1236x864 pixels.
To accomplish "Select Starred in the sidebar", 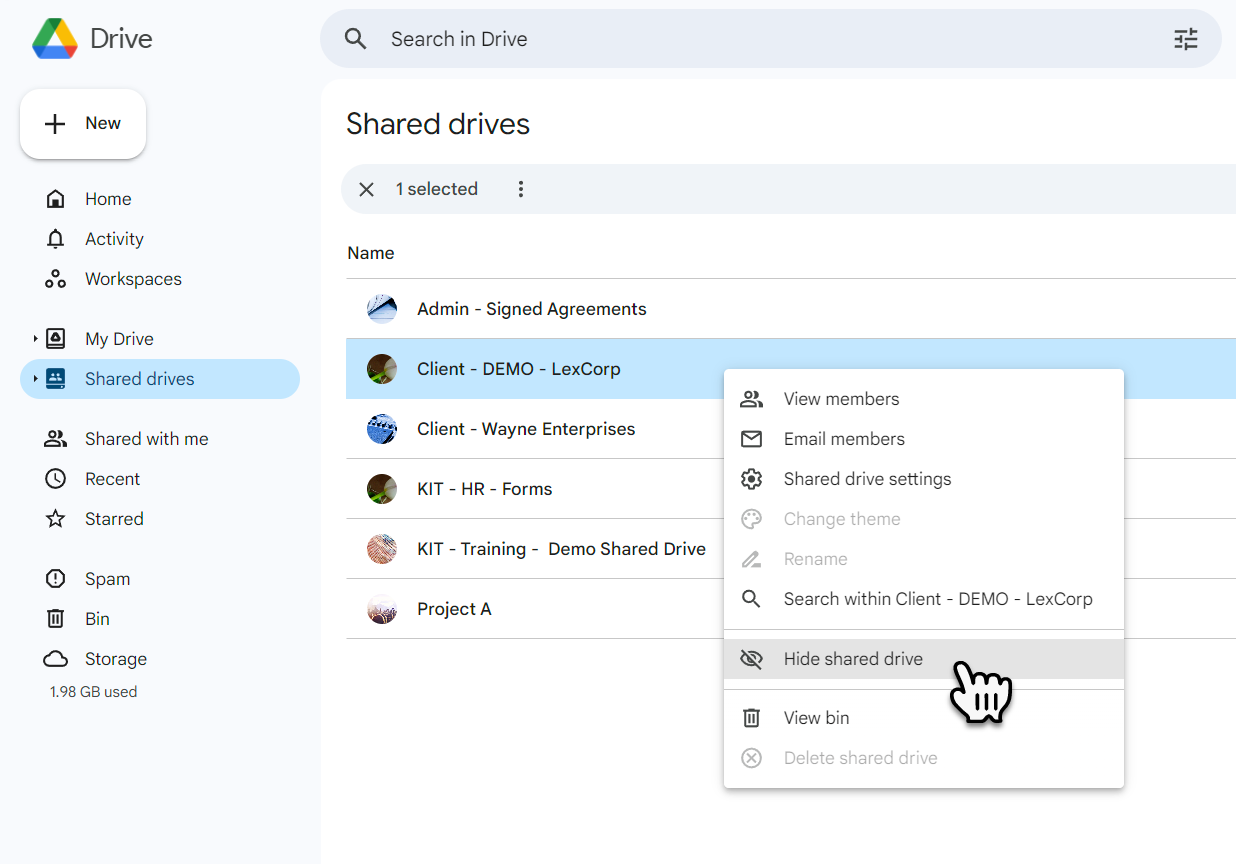I will (x=113, y=518).
